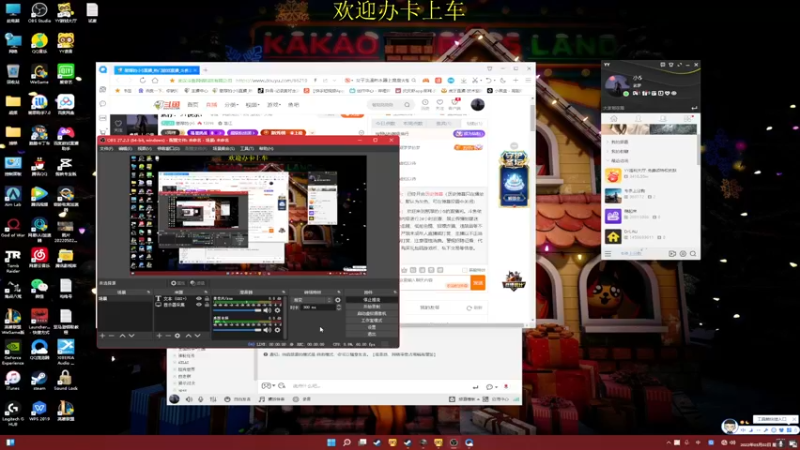Image resolution: width=800 pixels, height=450 pixels.
Task: Open the controls dock options icon in OBS
Action: pyautogui.click(x=395, y=292)
